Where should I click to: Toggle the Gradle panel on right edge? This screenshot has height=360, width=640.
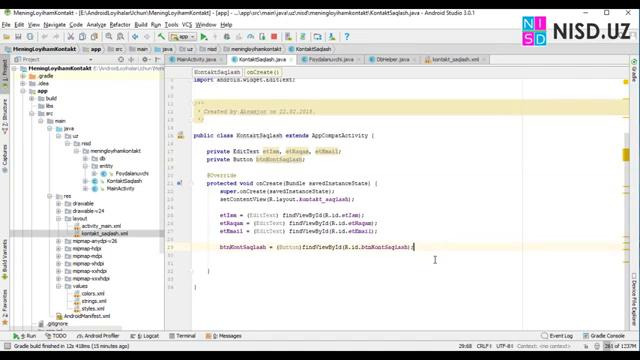(x=634, y=70)
